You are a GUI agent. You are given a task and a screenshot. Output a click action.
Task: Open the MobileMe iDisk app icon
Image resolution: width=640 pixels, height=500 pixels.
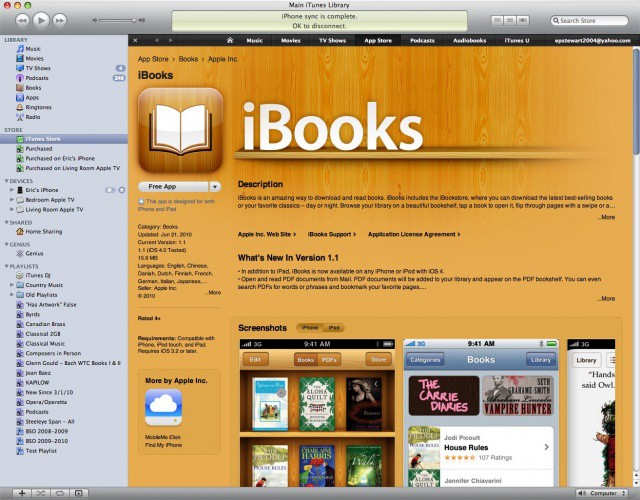click(x=162, y=408)
